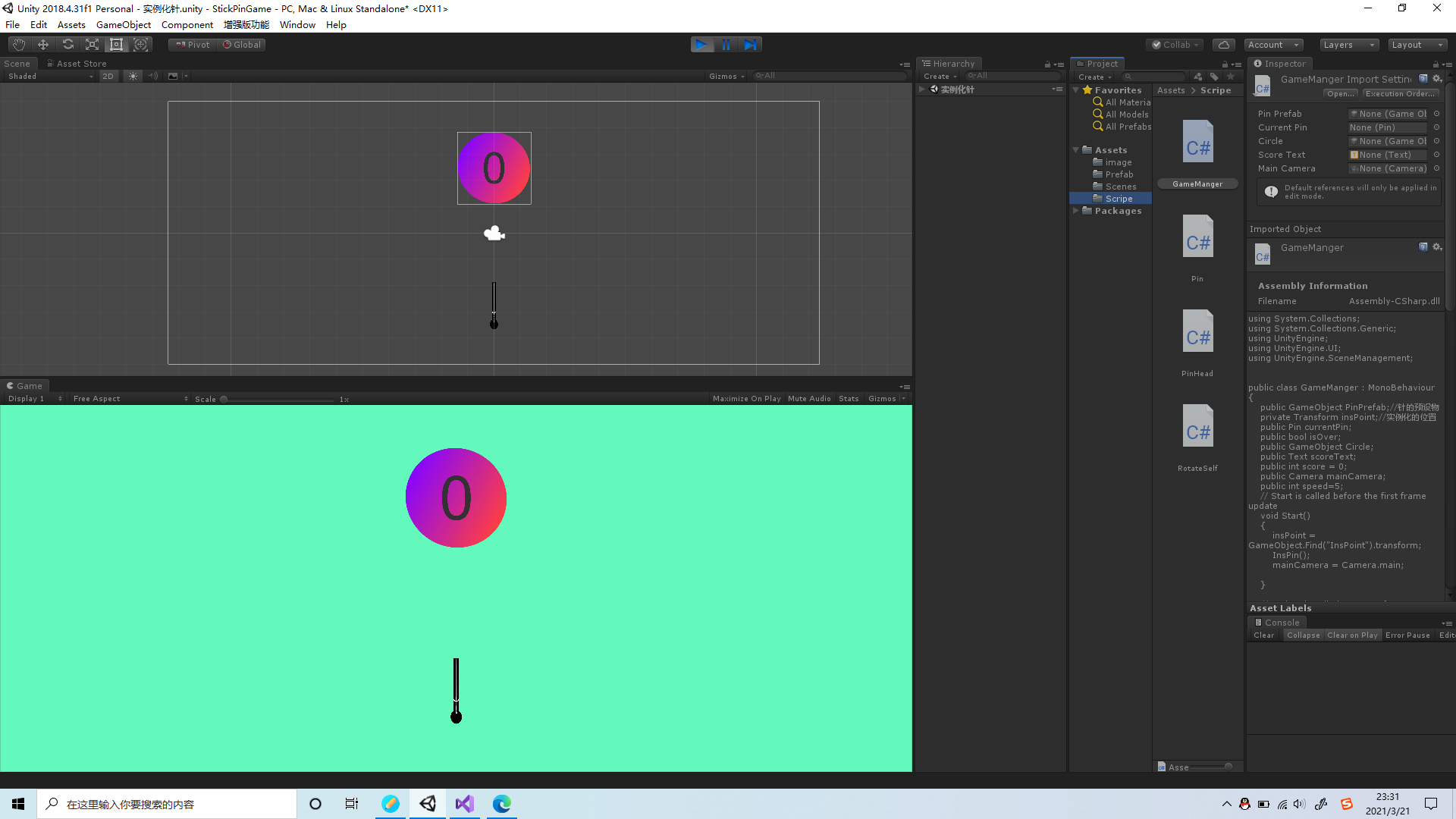Select the Step Forward playback control

pyautogui.click(x=751, y=44)
